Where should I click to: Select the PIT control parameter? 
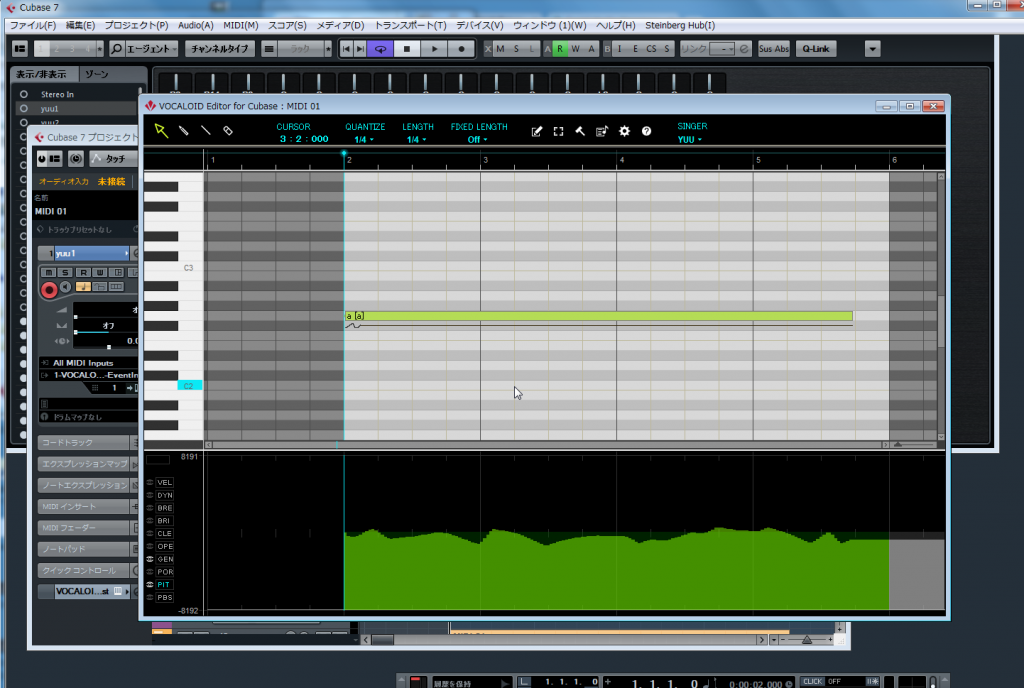163,585
